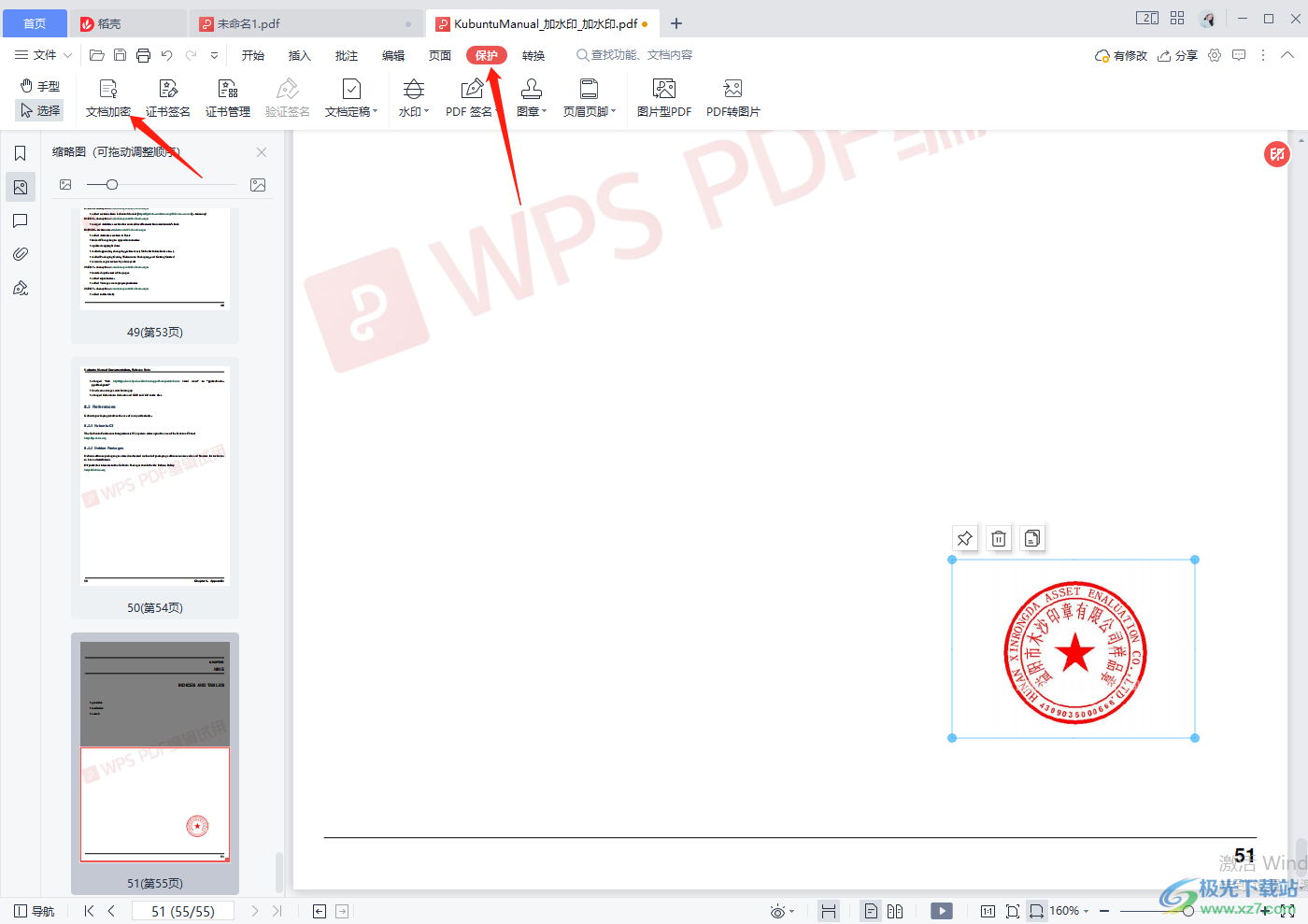Open the signature panel in sidebar
1308x924 pixels.
point(21,288)
